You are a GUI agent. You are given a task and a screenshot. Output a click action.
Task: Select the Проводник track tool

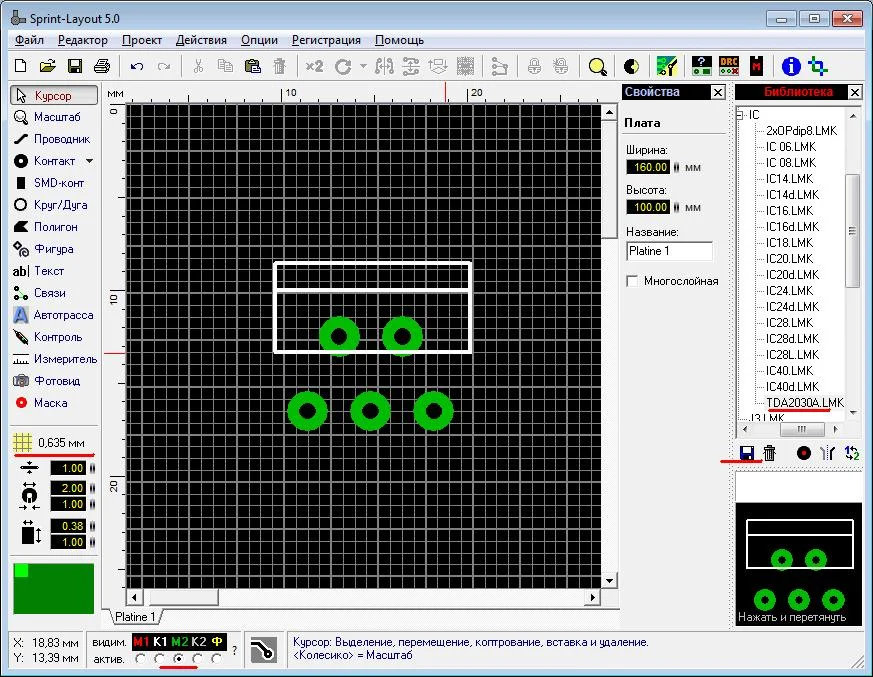(x=54, y=139)
